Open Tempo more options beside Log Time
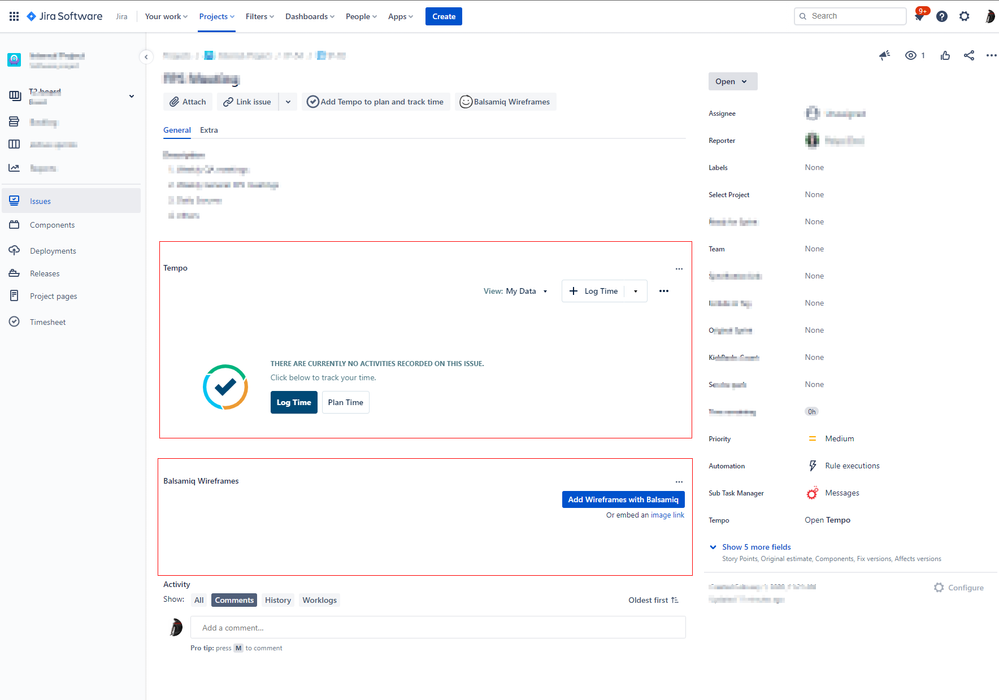The height and width of the screenshot is (700, 999). coord(664,291)
